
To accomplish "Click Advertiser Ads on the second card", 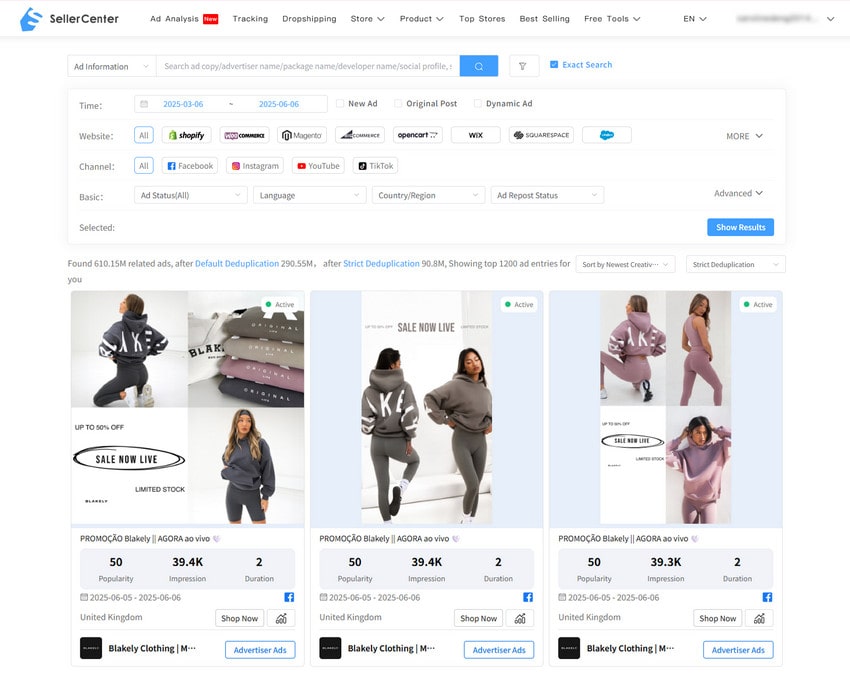I will (498, 650).
